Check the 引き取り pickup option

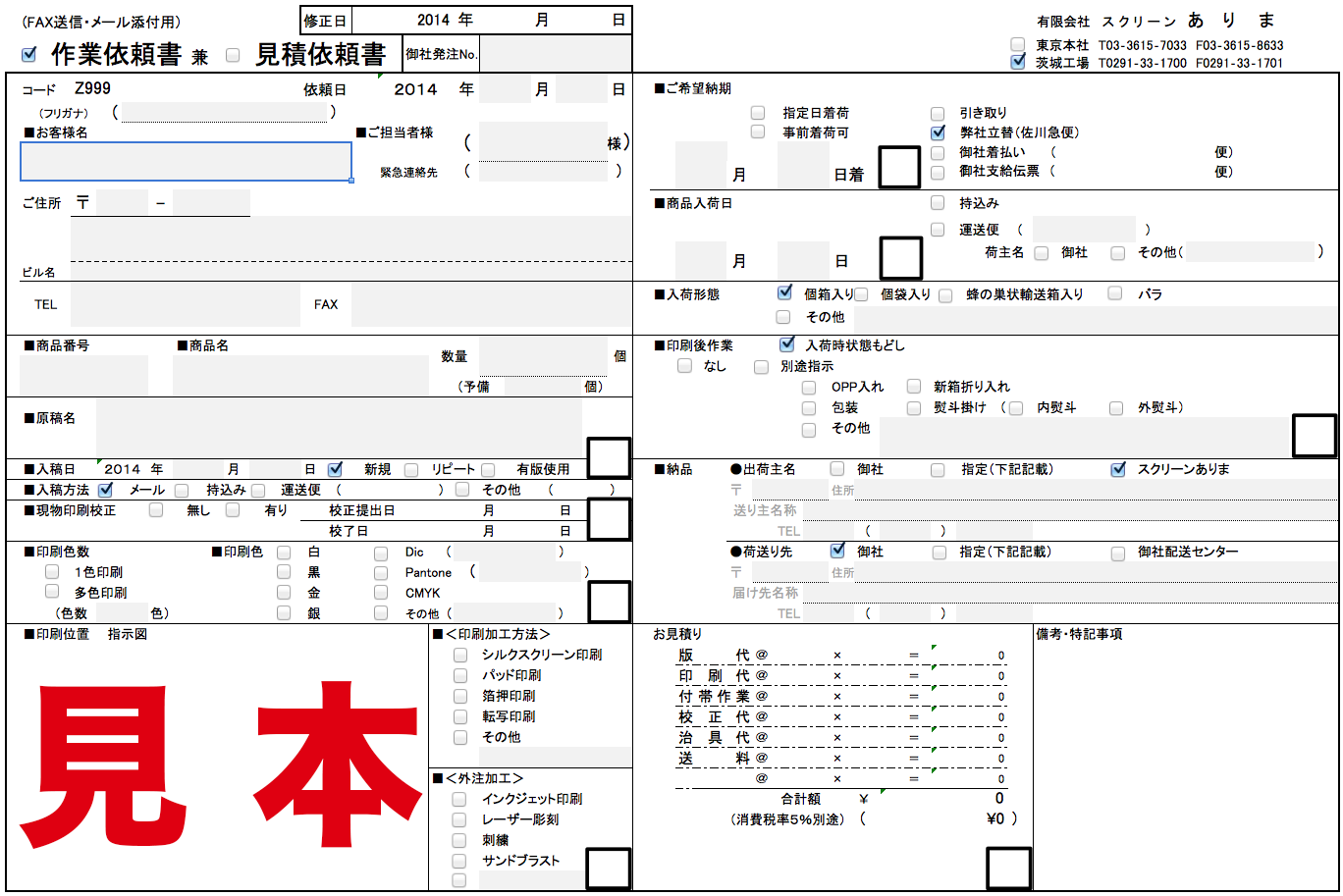pos(938,112)
